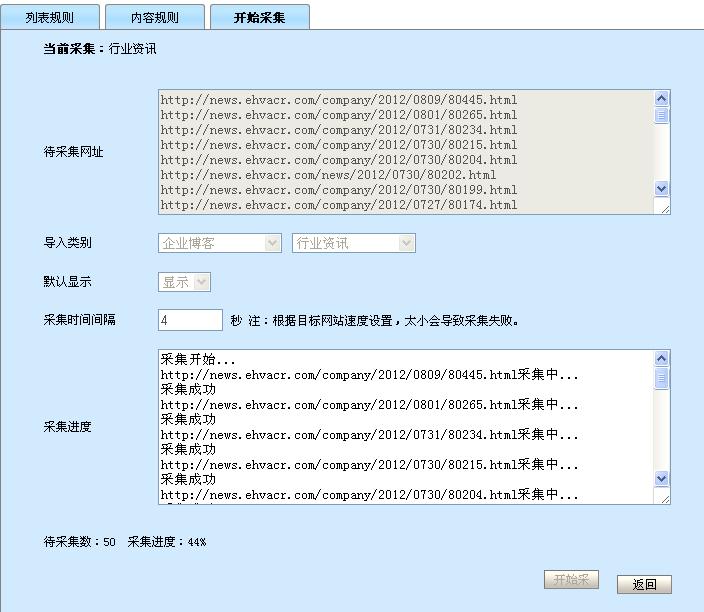Focus the 采集时间间隔 seconds input
The height and width of the screenshot is (612, 704).
coord(190,320)
